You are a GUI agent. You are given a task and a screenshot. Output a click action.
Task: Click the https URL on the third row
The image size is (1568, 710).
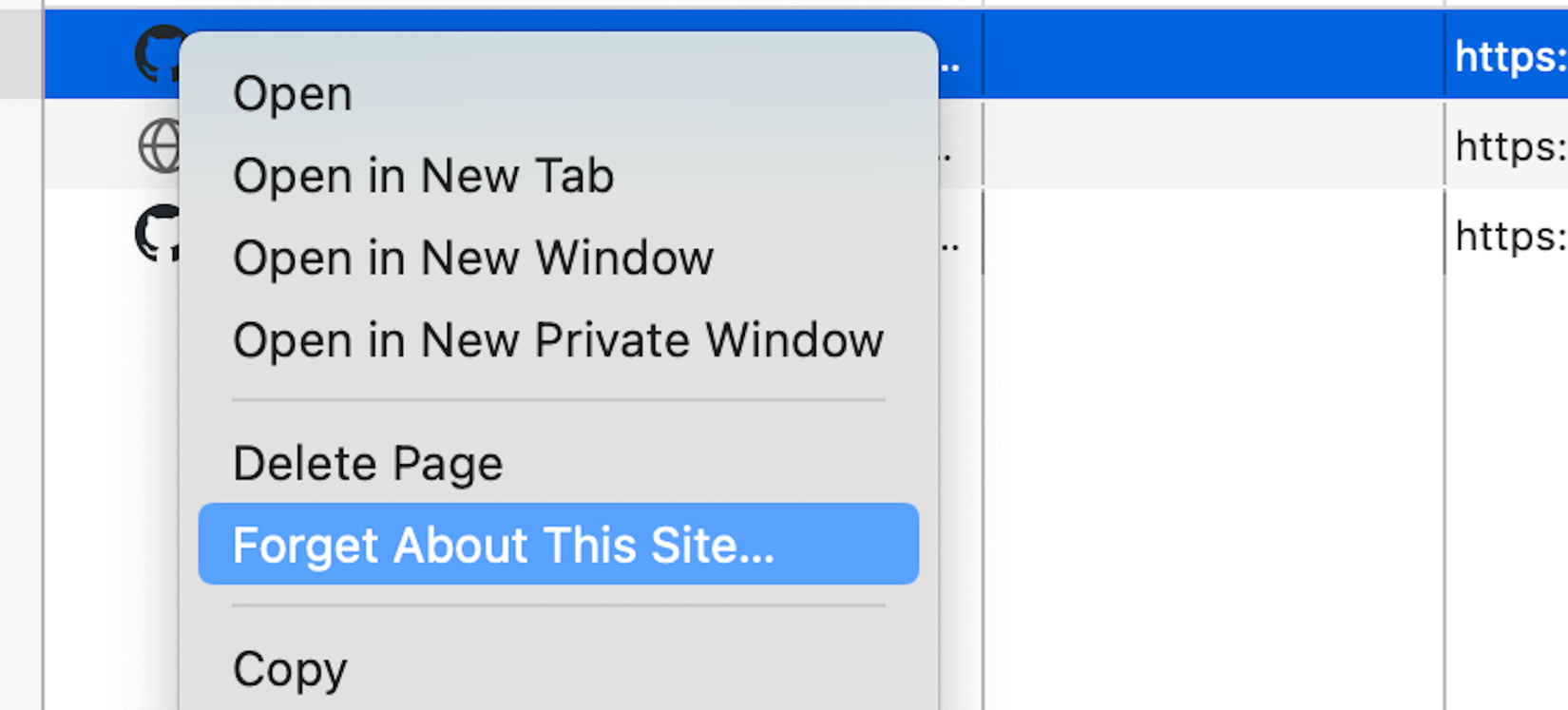(x=1507, y=236)
